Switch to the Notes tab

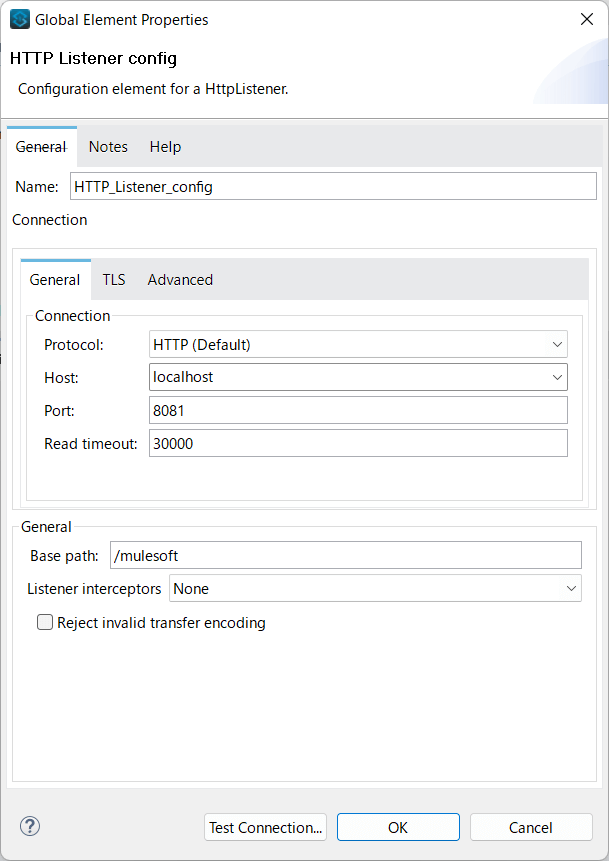(x=108, y=147)
